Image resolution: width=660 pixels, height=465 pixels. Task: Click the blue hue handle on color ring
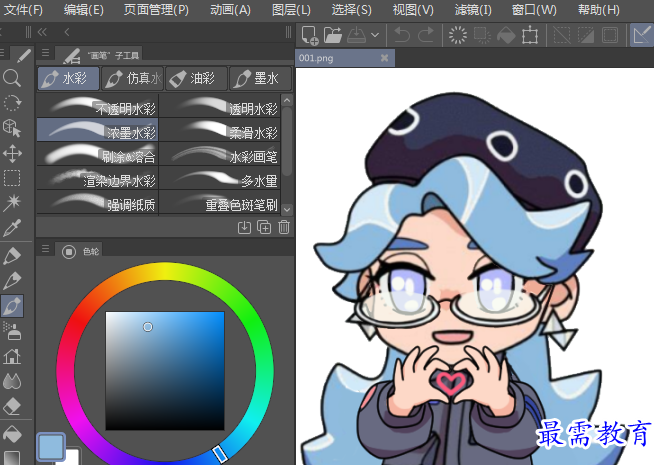[x=219, y=454]
